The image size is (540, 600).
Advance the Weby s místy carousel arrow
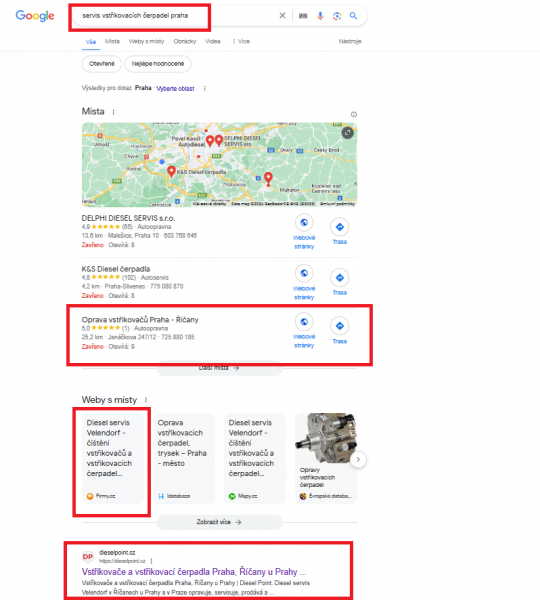tap(358, 459)
